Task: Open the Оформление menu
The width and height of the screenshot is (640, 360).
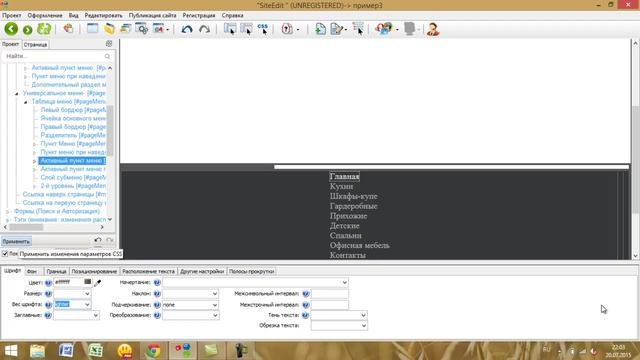Action: [x=45, y=15]
